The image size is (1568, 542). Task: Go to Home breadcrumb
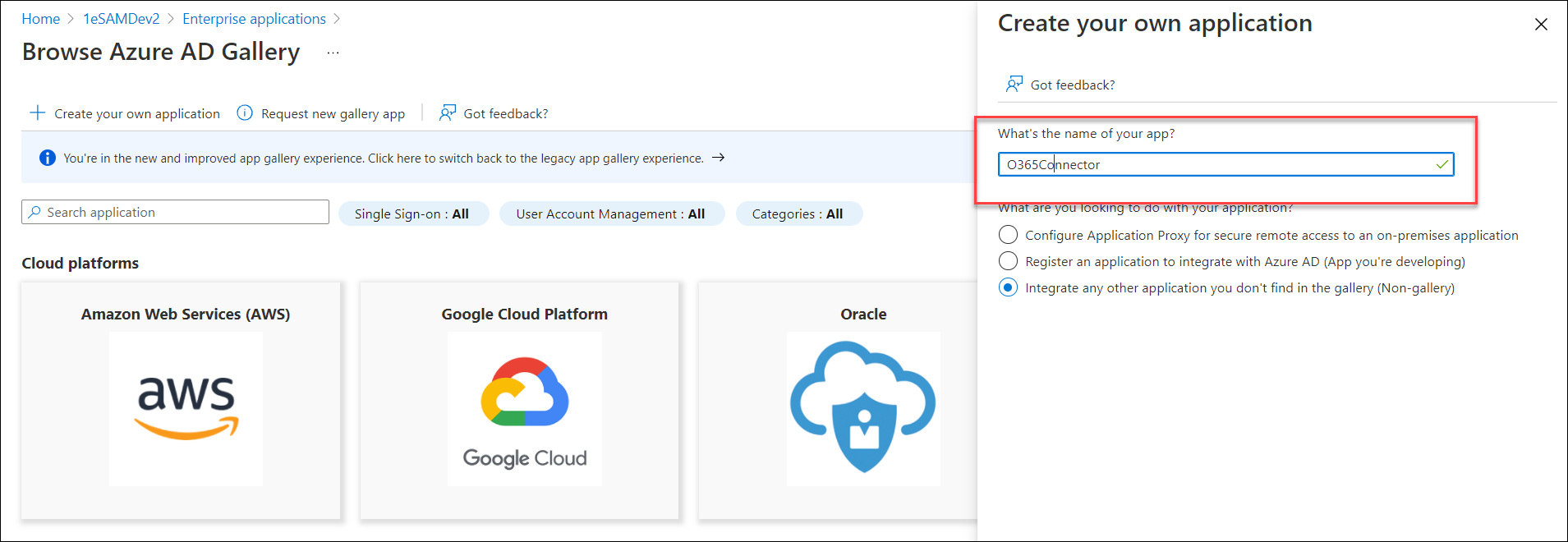pyautogui.click(x=40, y=19)
